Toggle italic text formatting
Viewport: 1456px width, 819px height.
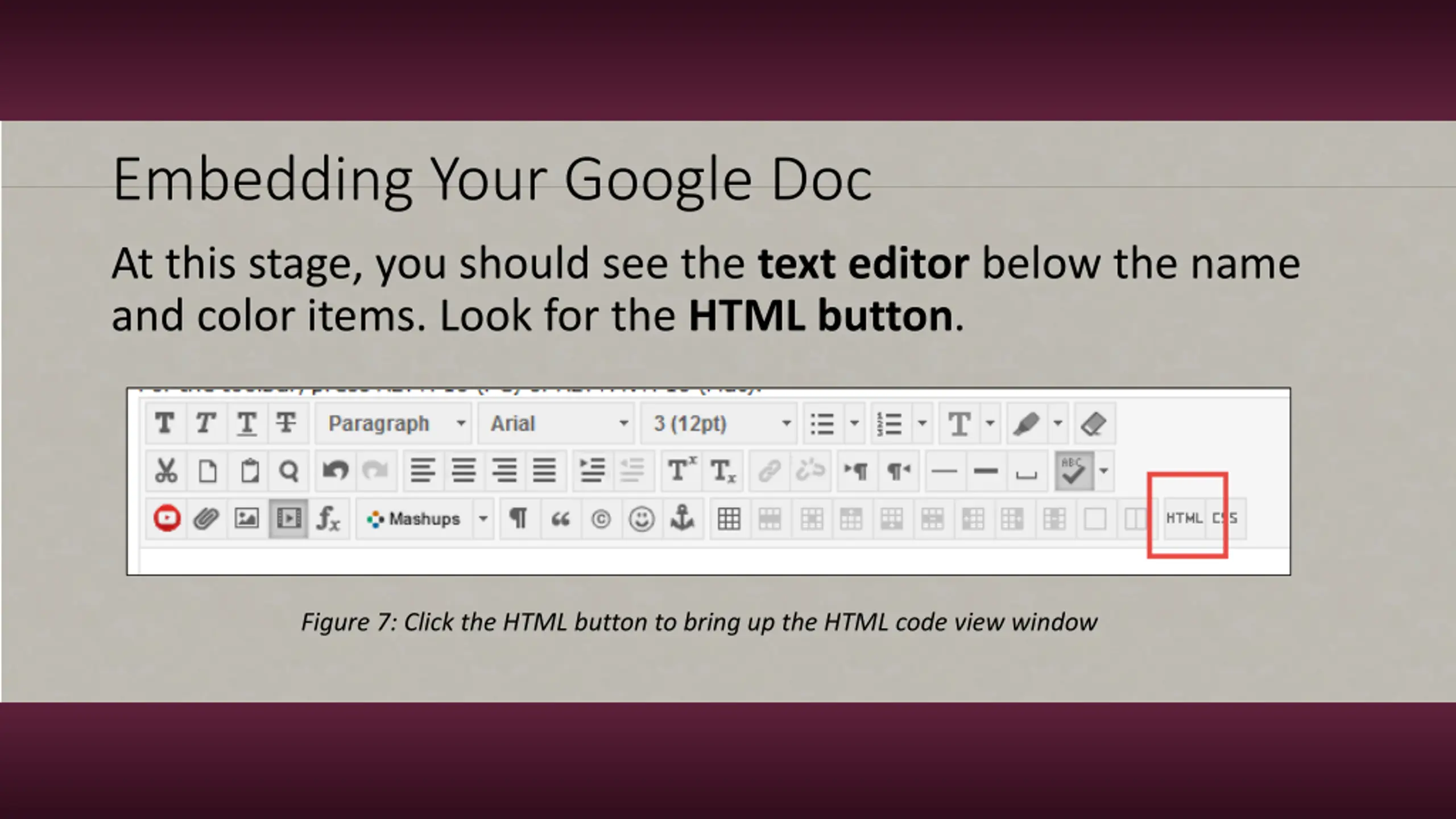tap(206, 424)
